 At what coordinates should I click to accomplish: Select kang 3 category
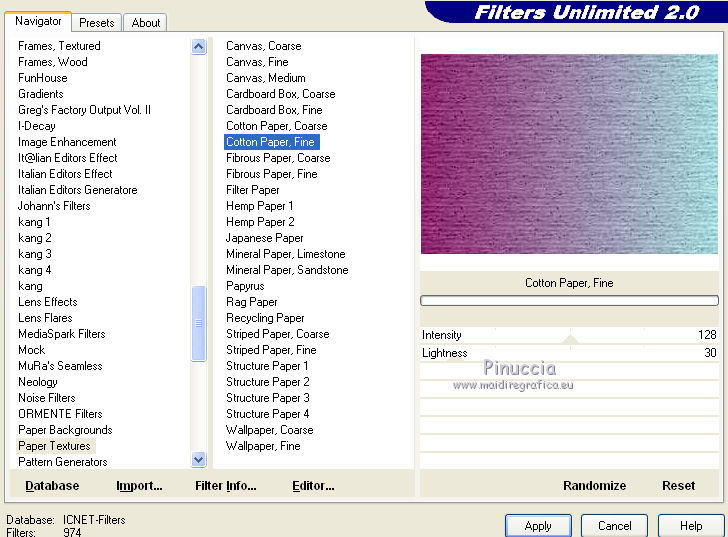pos(35,254)
